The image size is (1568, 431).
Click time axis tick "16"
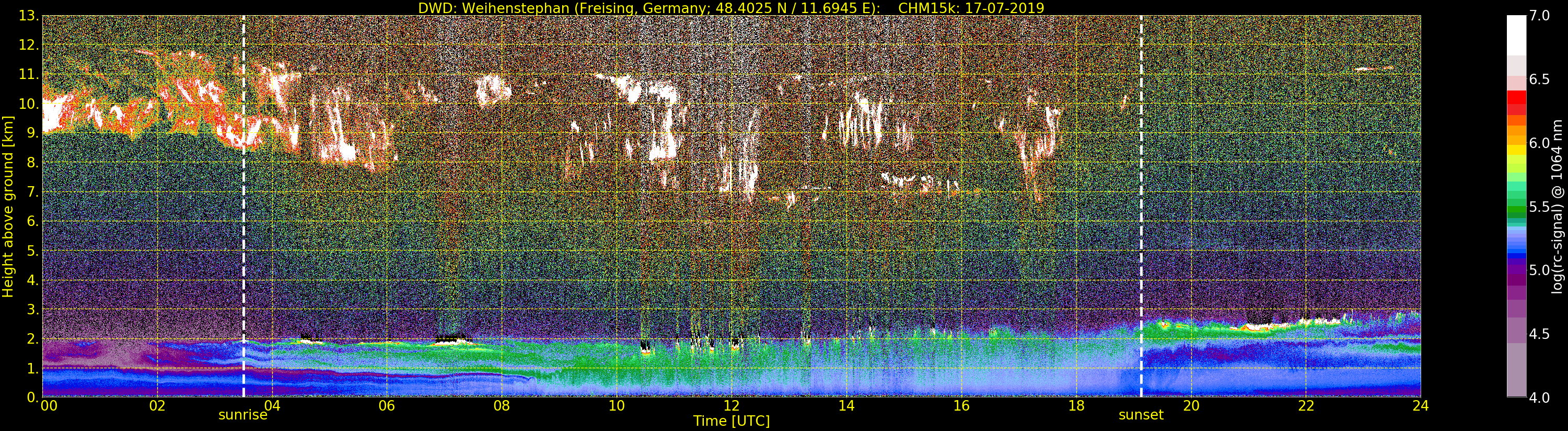pos(961,405)
